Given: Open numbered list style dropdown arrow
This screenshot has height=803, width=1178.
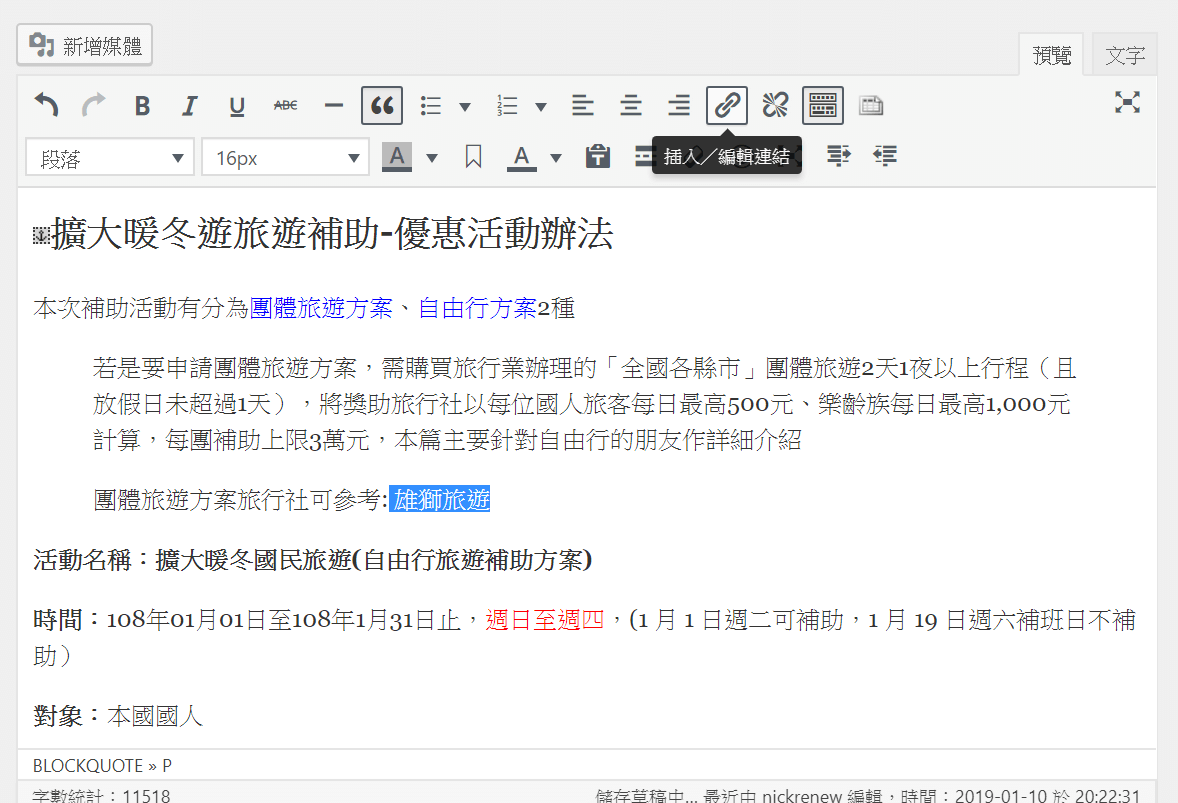Looking at the screenshot, I should click(x=541, y=106).
